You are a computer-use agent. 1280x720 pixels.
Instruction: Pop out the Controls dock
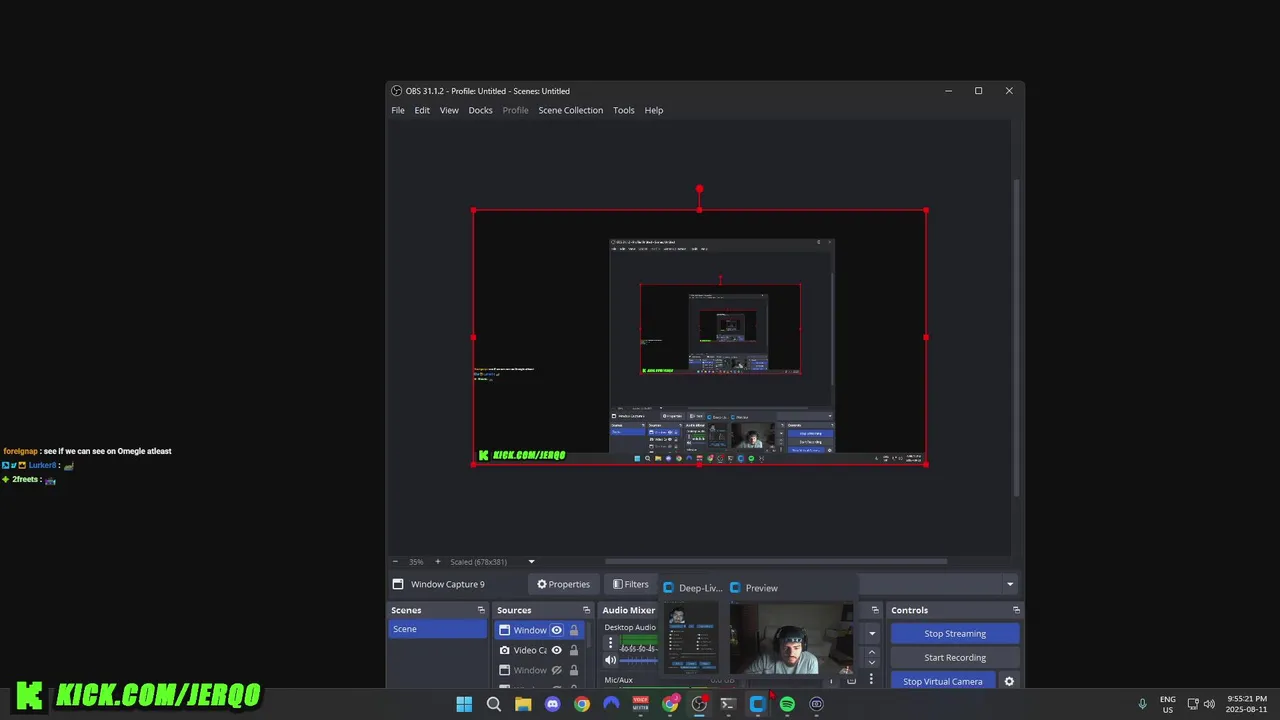tap(1016, 610)
